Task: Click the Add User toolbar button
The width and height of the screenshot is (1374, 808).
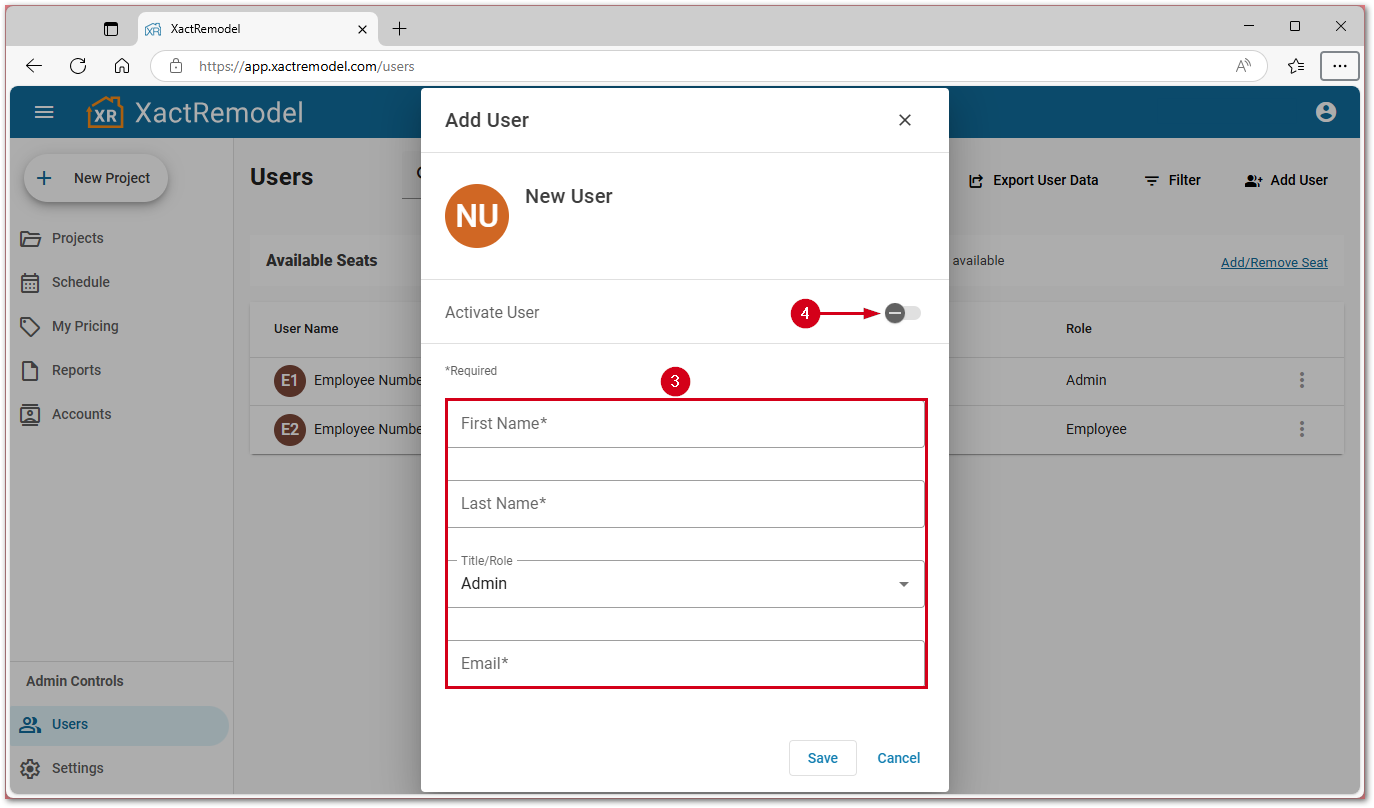Action: [1286, 180]
